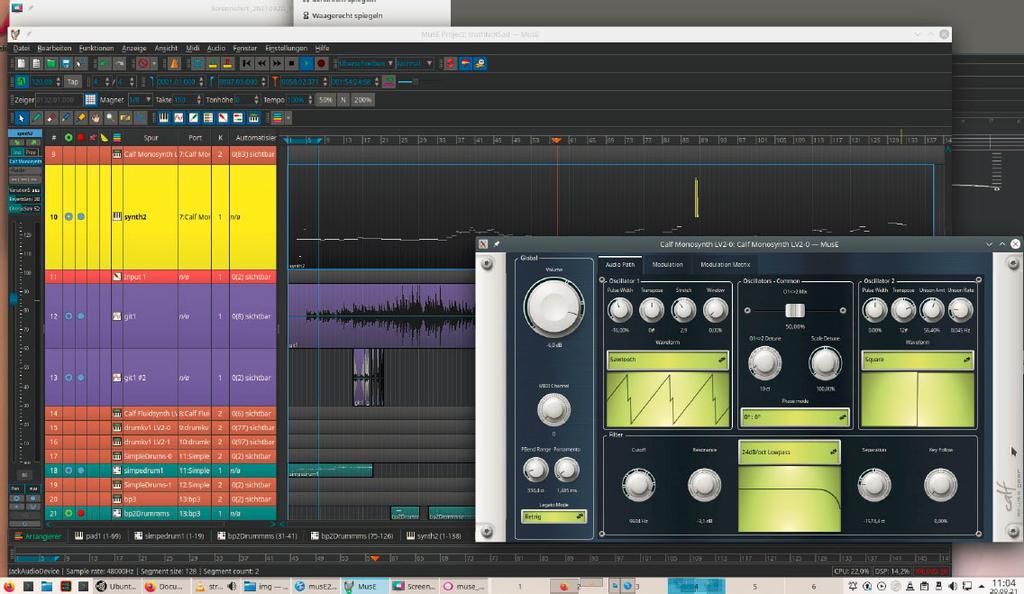Disarm the red record on bp2Drummms track
This screenshot has height=594, width=1024.
81,513
